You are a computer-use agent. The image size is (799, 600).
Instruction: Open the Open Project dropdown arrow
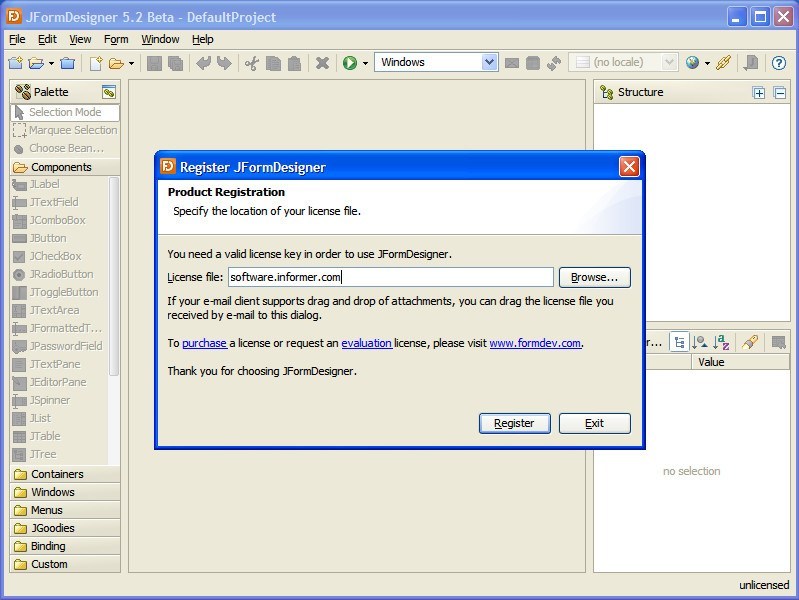tap(51, 63)
